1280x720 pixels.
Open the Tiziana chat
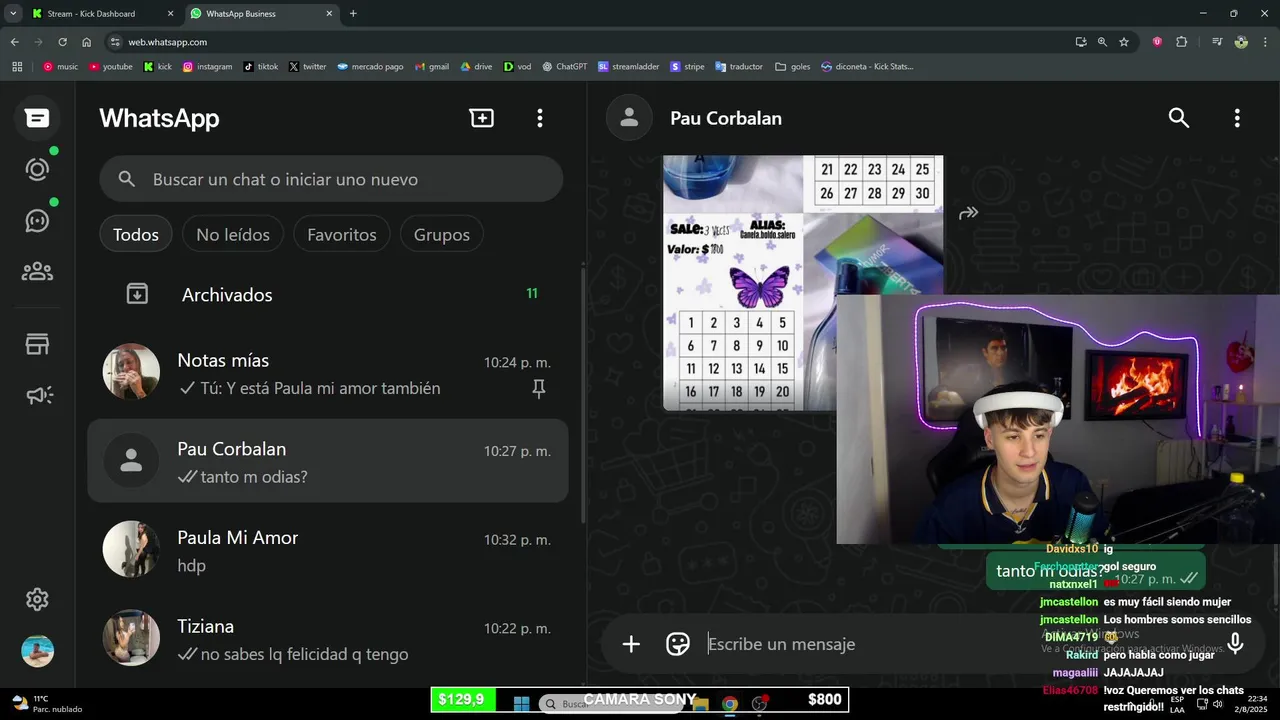coord(328,638)
